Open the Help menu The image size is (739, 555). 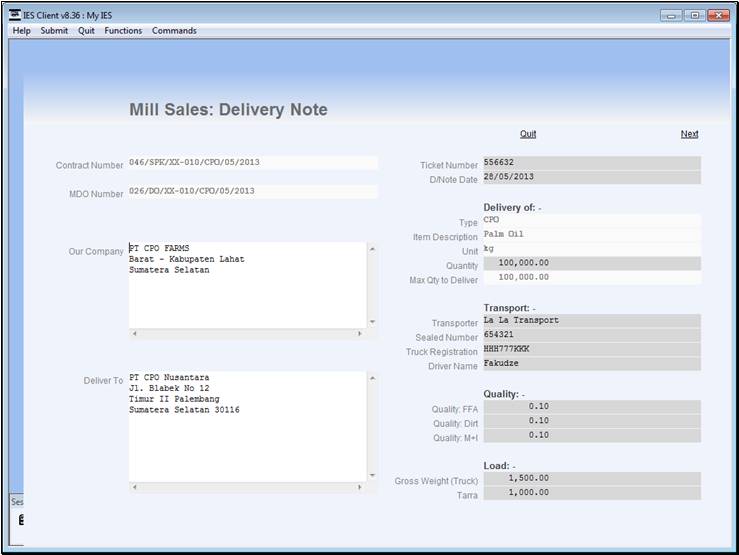tap(21, 31)
